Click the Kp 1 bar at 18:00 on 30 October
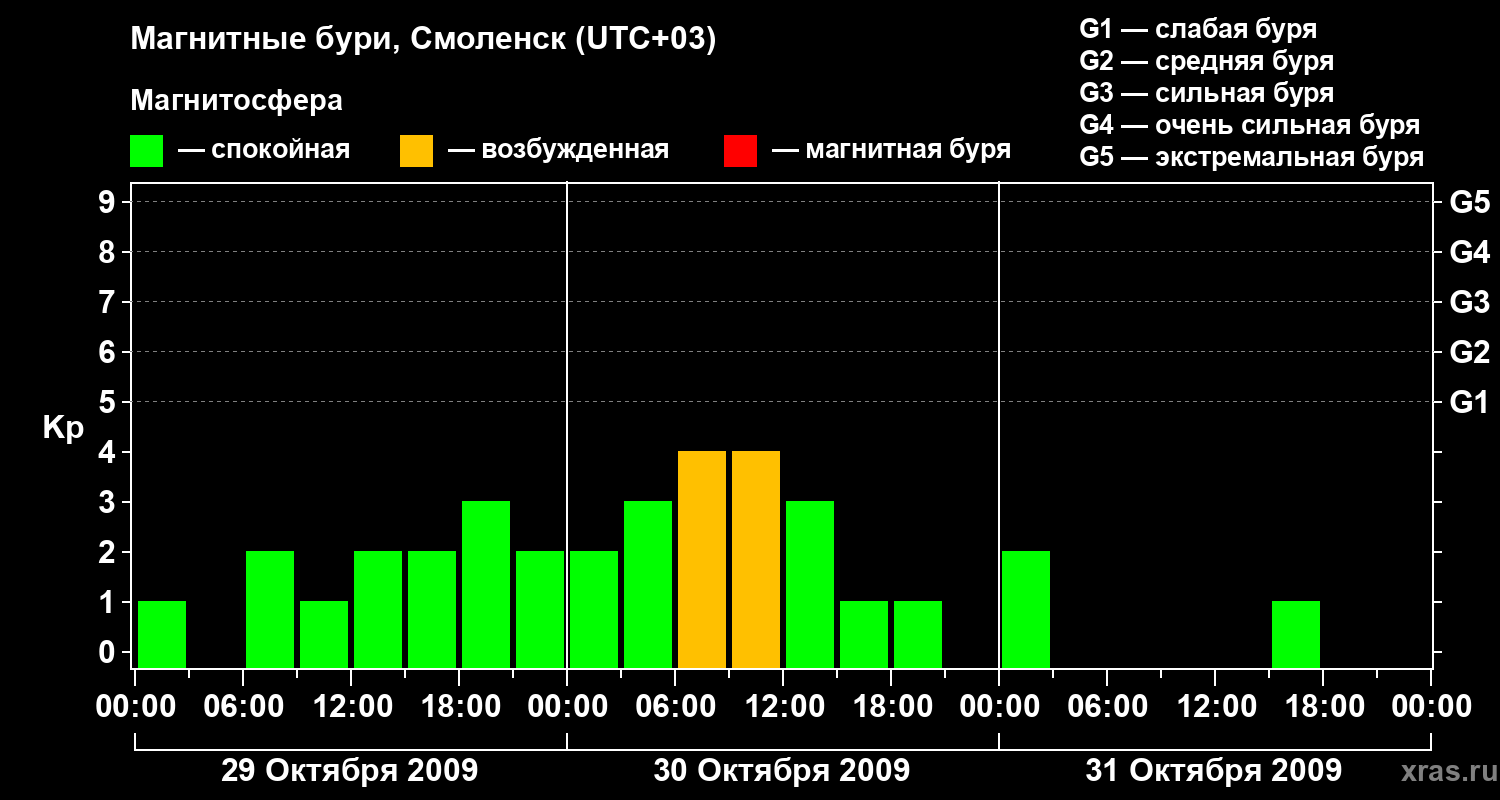The image size is (1500, 800). [x=918, y=634]
